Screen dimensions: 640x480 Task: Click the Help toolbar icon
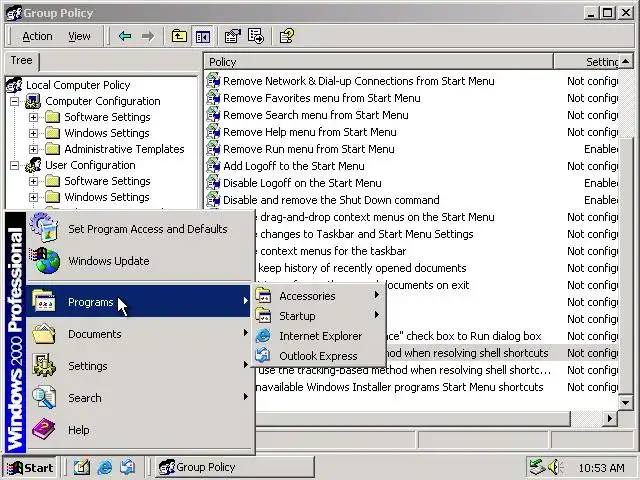287,36
